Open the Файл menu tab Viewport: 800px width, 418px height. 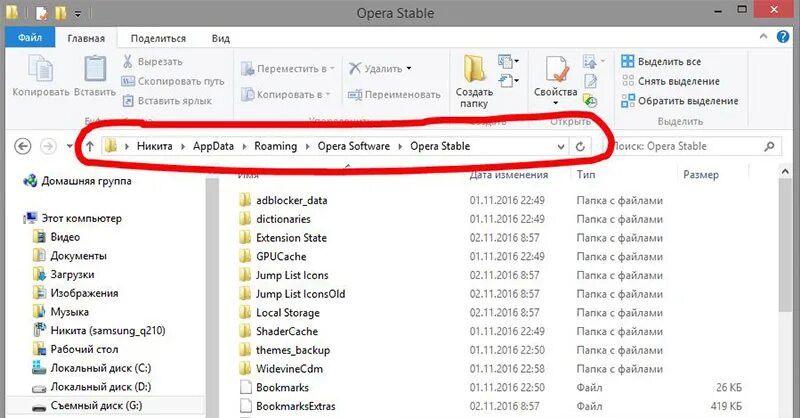pyautogui.click(x=30, y=38)
